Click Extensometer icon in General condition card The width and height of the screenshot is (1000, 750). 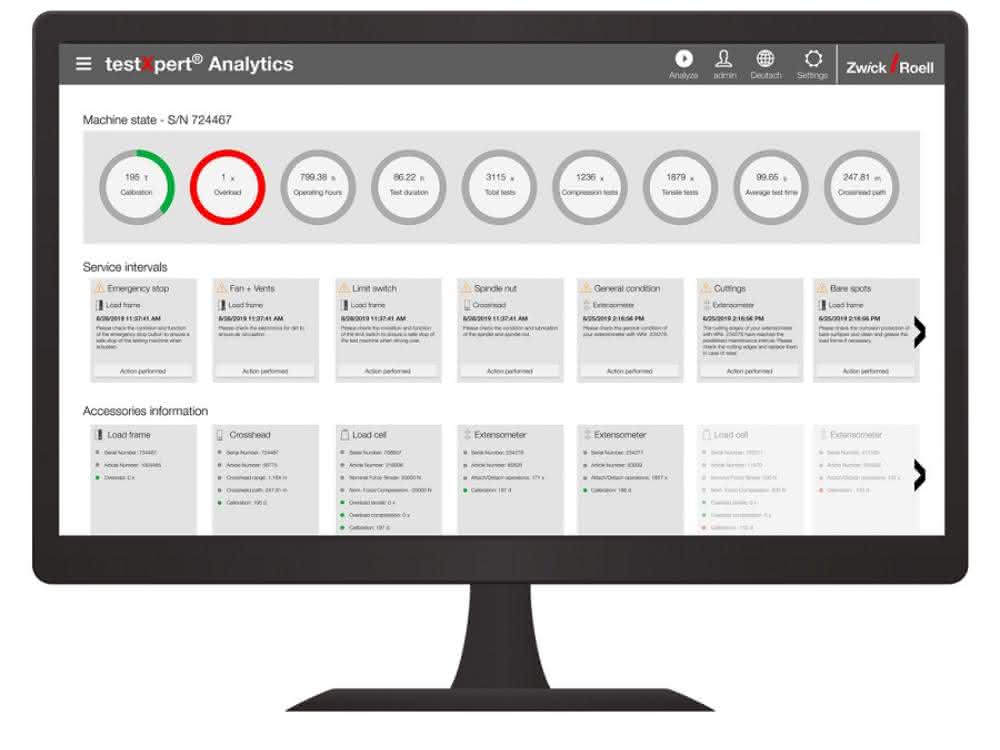tap(586, 305)
